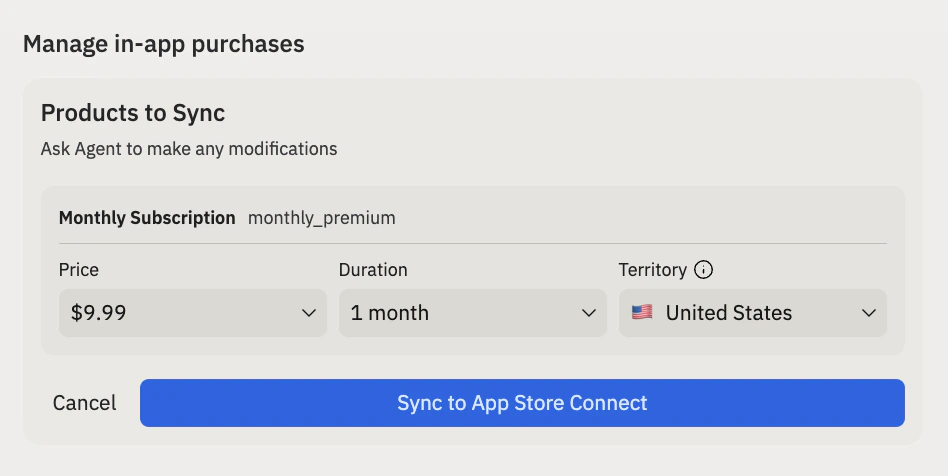Click the Monthly Subscription product name

(x=147, y=218)
